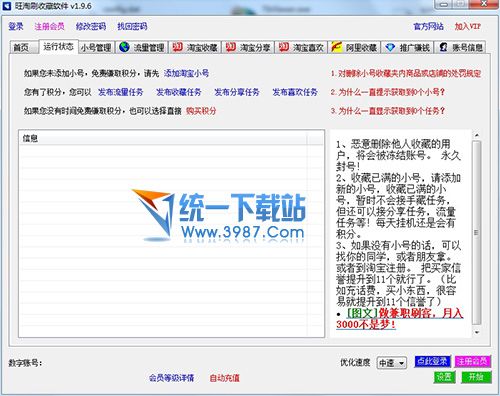Click the 发布收藏任务 link
500x396 pixels.
tap(179, 92)
